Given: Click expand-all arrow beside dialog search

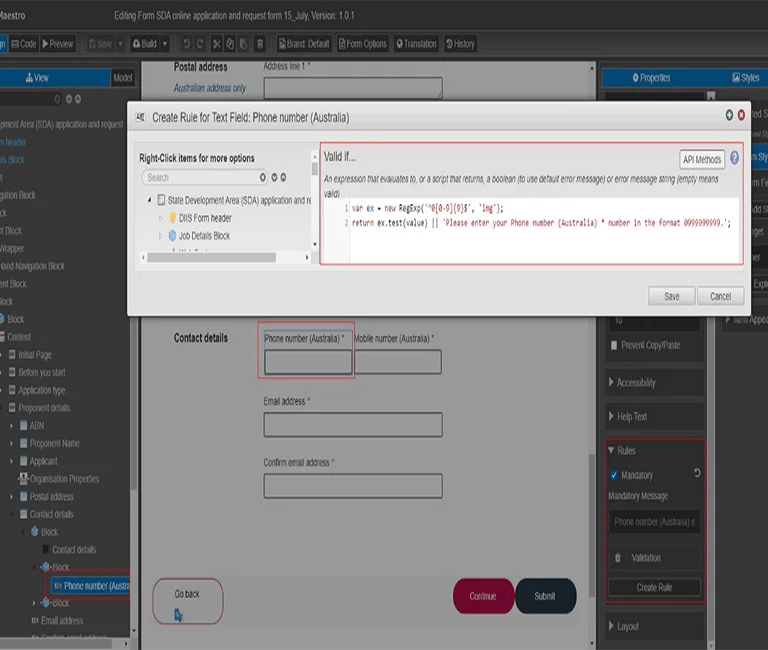Looking at the screenshot, I should (274, 177).
